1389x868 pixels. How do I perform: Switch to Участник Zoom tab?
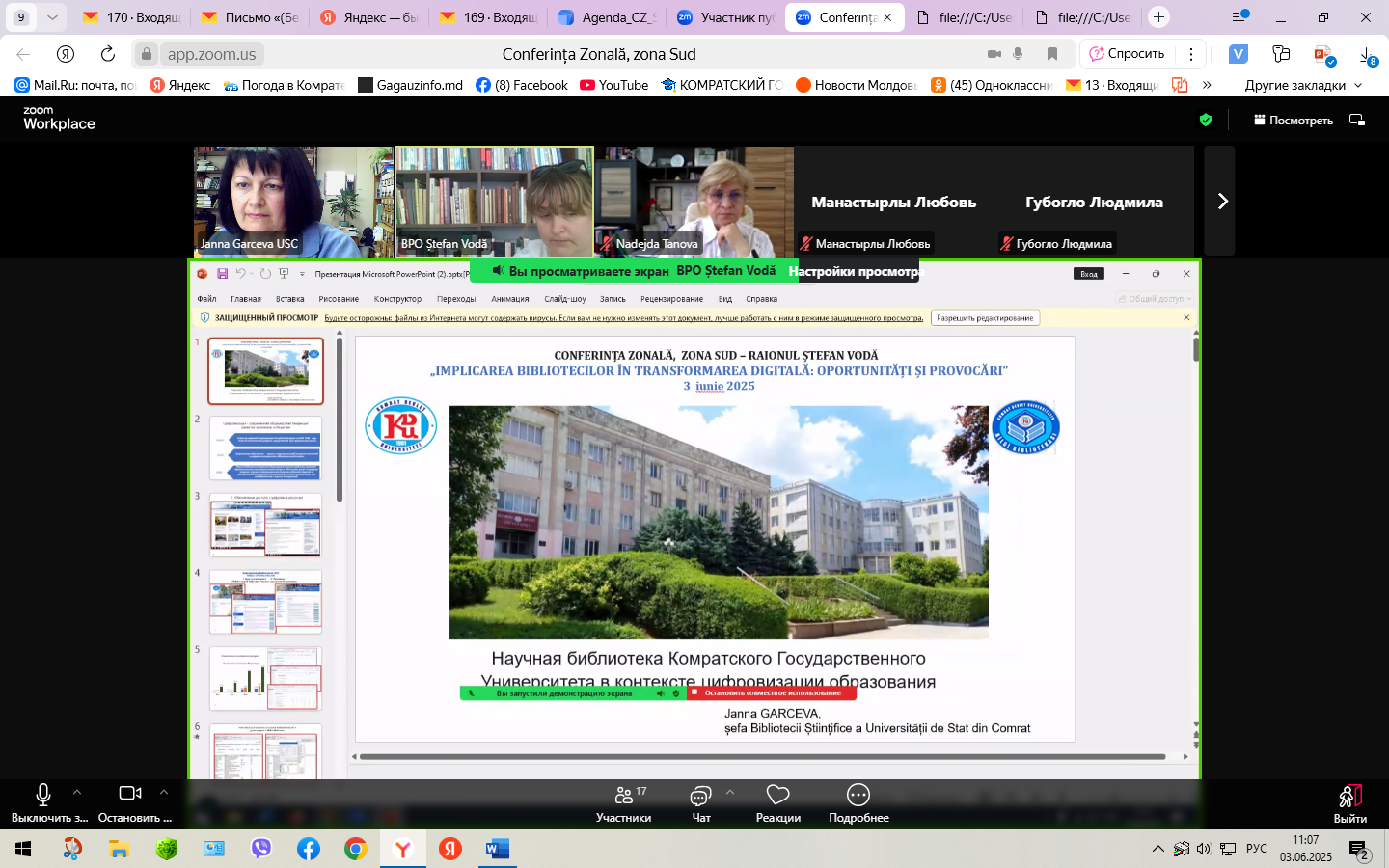click(725, 17)
